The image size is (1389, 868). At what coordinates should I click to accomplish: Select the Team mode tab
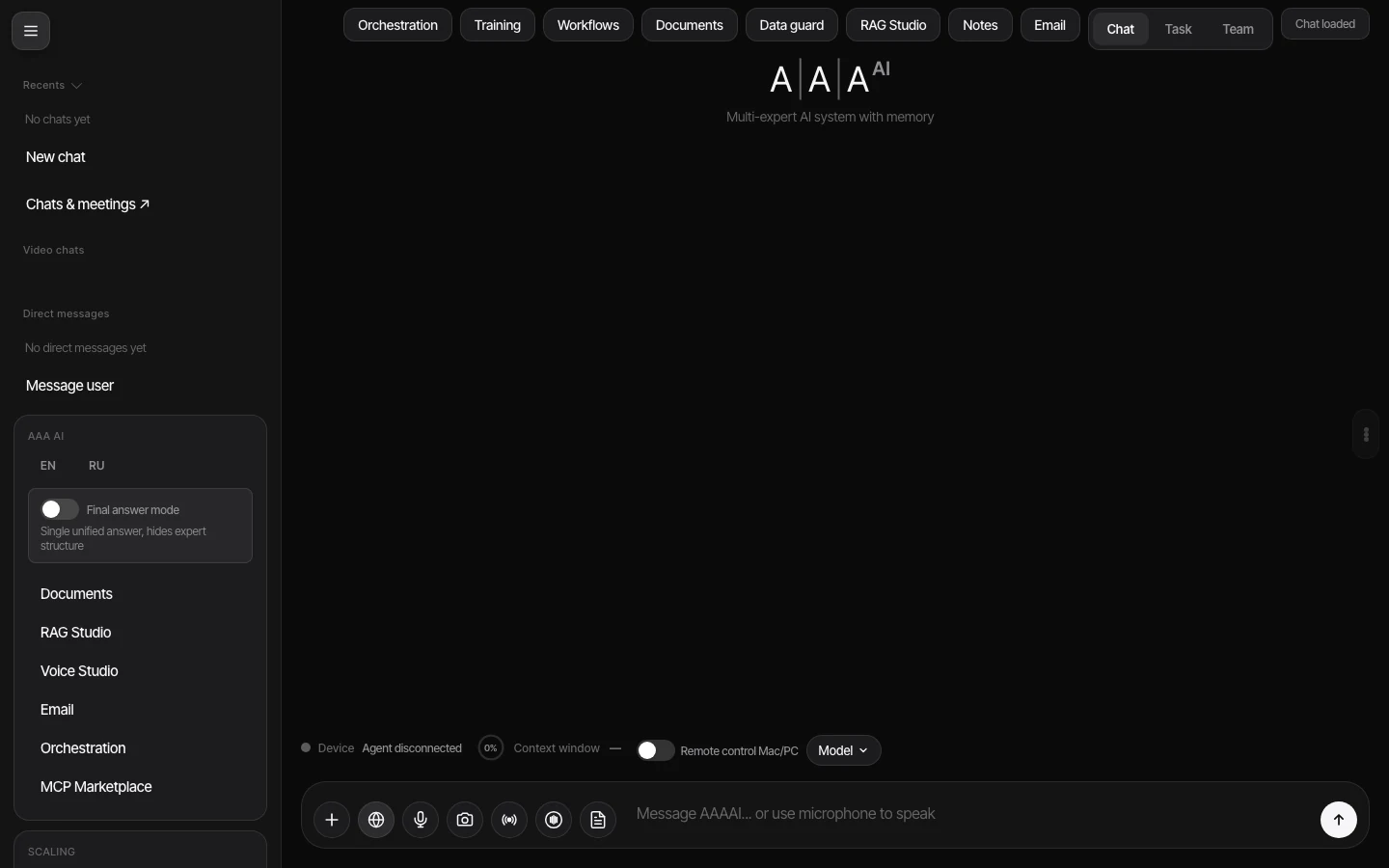point(1239,29)
